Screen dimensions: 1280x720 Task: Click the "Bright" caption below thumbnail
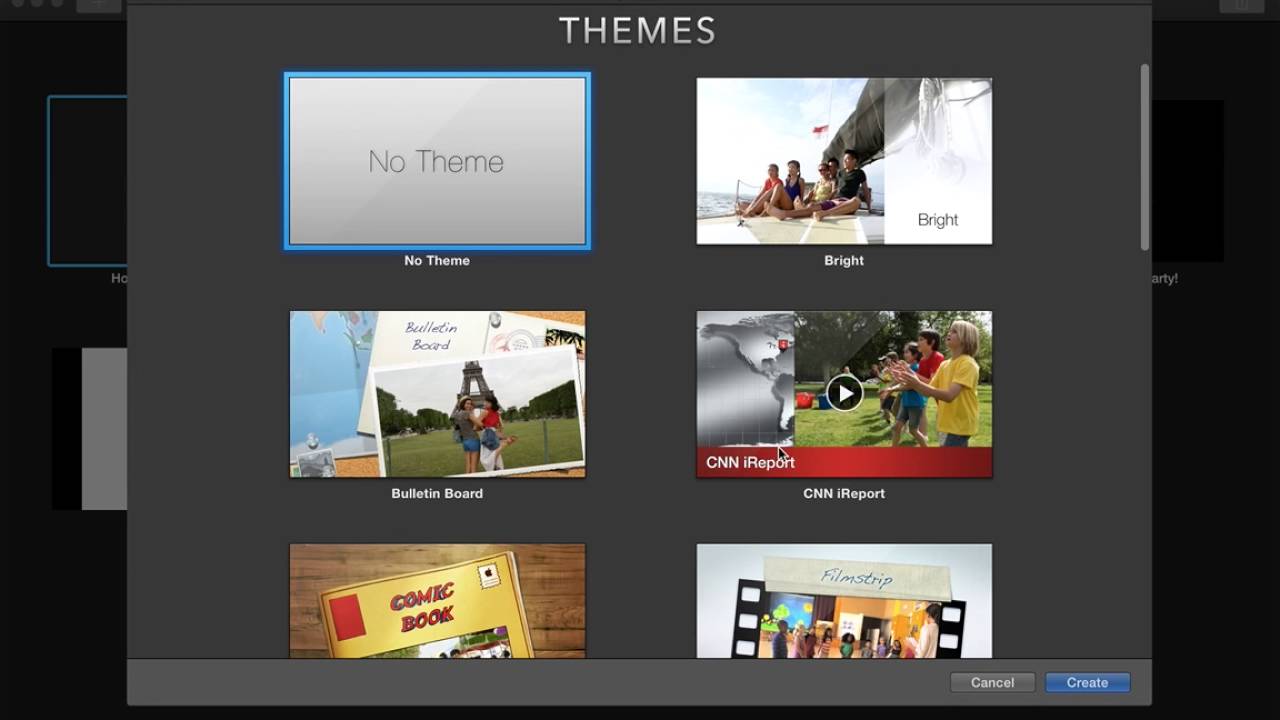844,260
